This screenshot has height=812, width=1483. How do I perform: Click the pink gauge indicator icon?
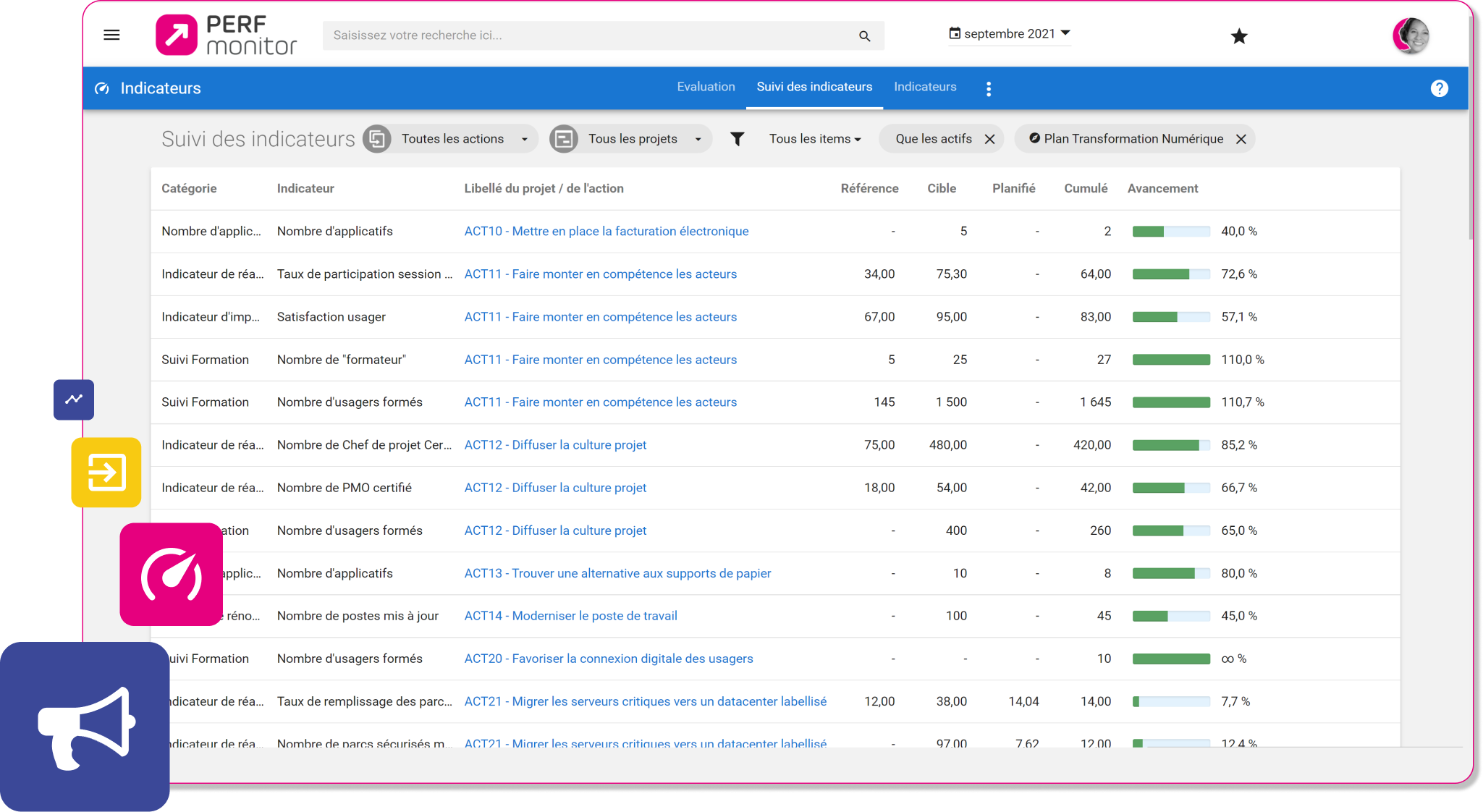[171, 575]
